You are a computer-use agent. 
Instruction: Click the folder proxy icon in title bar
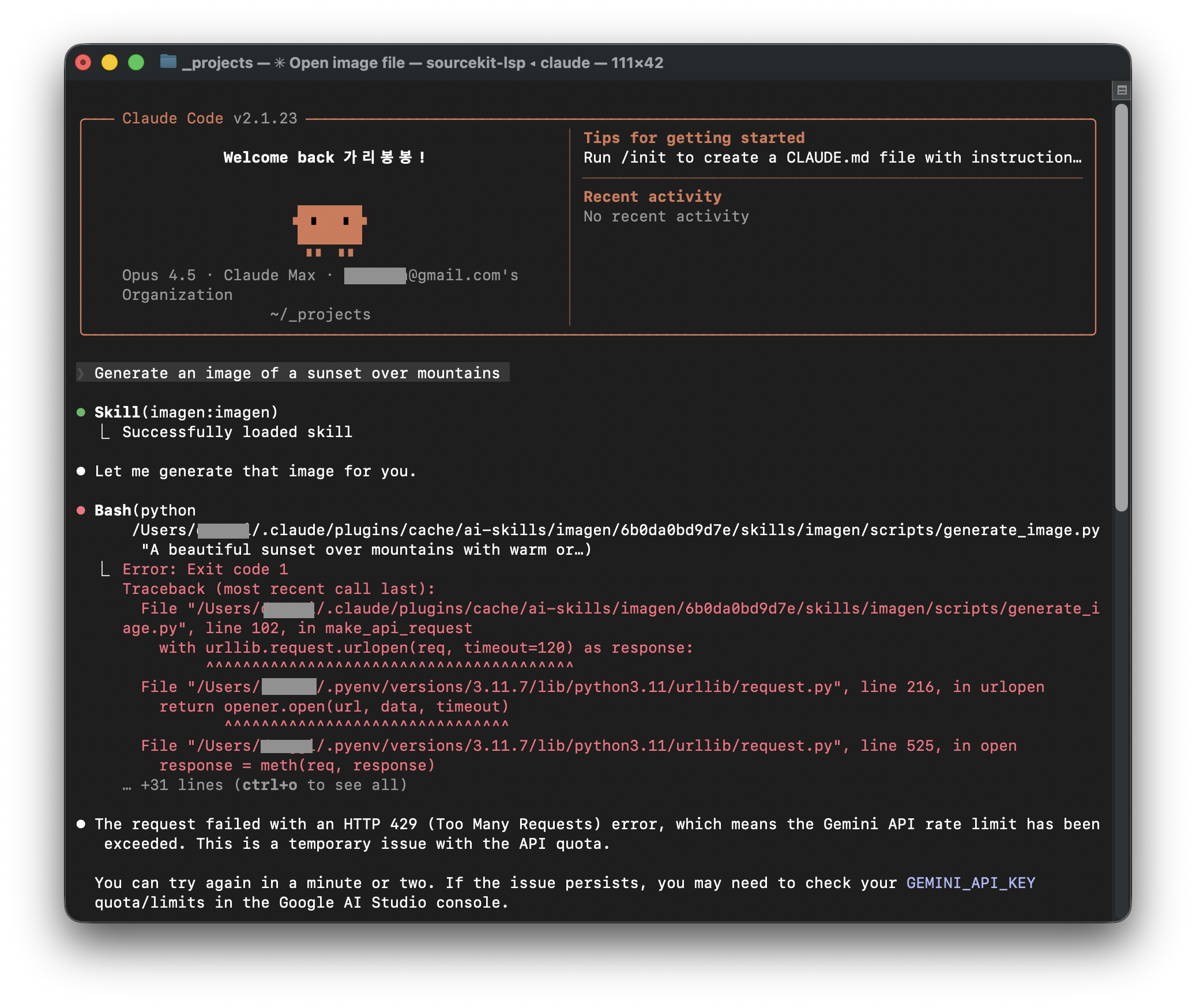point(168,62)
